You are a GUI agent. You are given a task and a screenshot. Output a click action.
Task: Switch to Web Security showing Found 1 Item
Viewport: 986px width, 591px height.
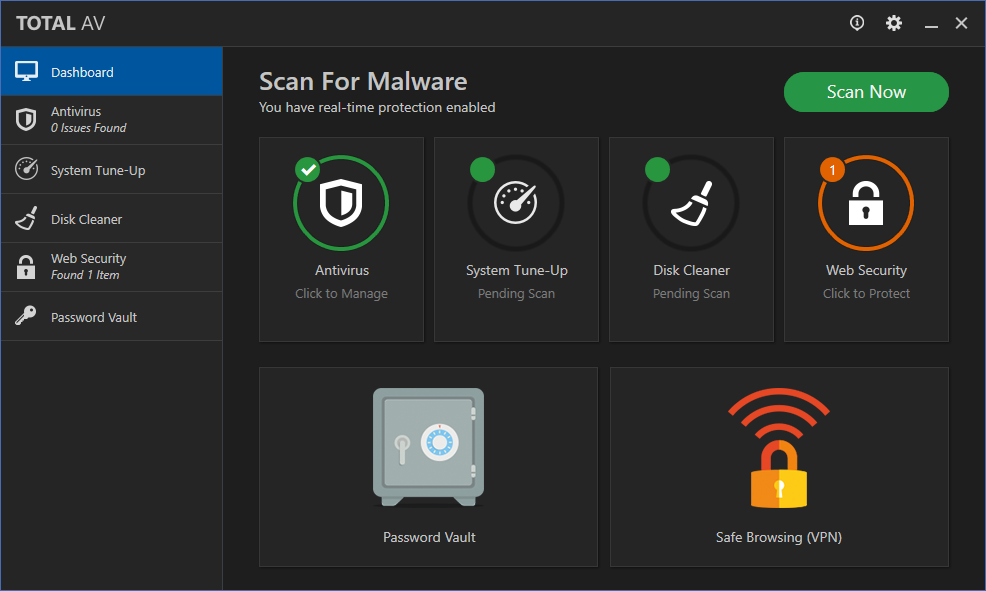[88, 266]
